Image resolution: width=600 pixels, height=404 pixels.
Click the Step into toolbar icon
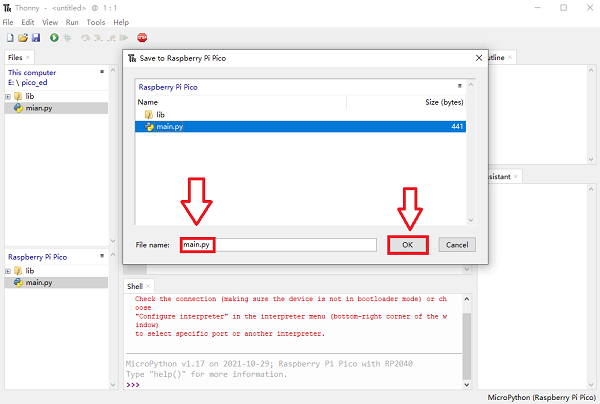[x=98, y=37]
